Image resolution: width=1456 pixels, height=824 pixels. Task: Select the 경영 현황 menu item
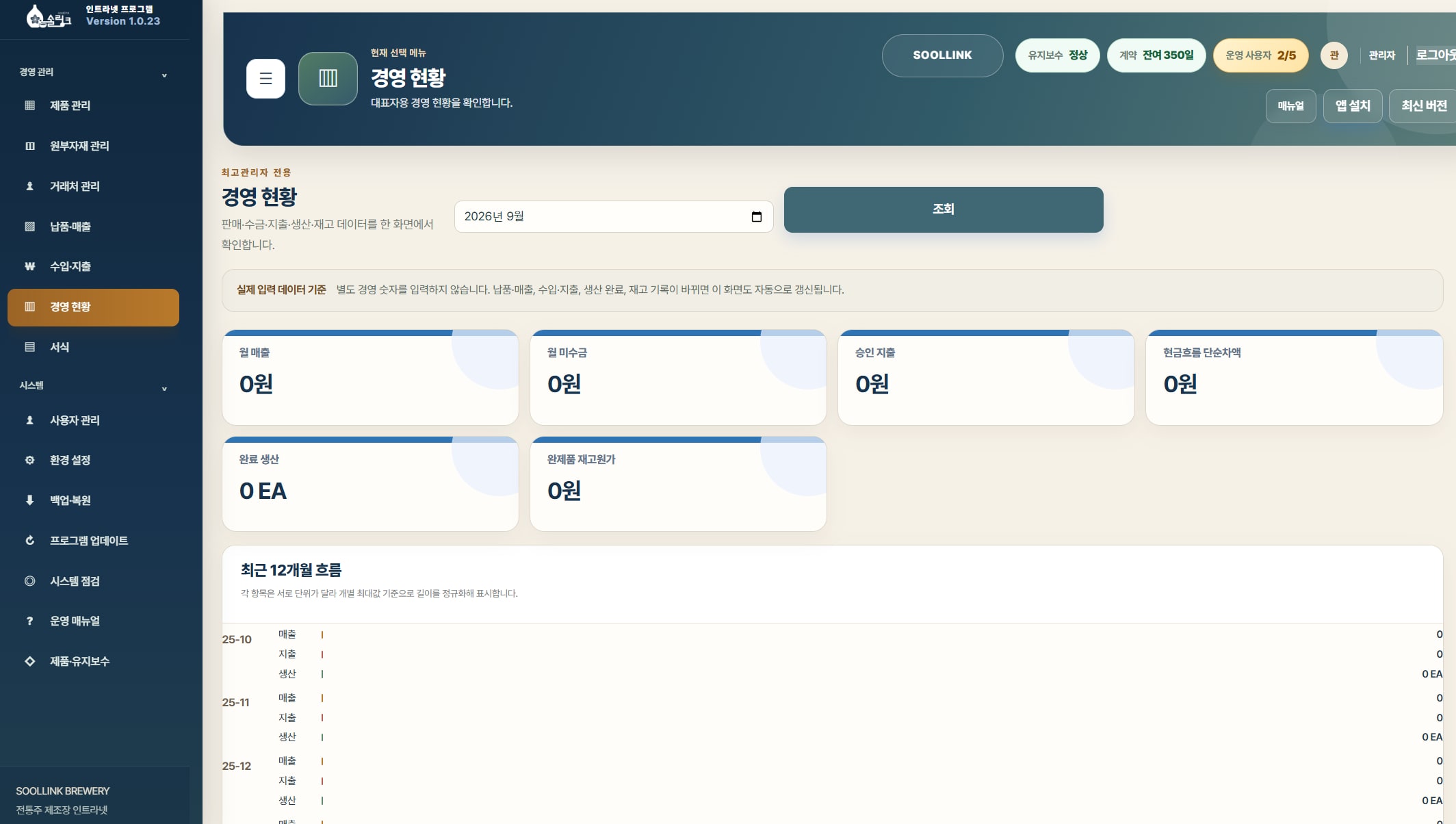click(x=93, y=307)
